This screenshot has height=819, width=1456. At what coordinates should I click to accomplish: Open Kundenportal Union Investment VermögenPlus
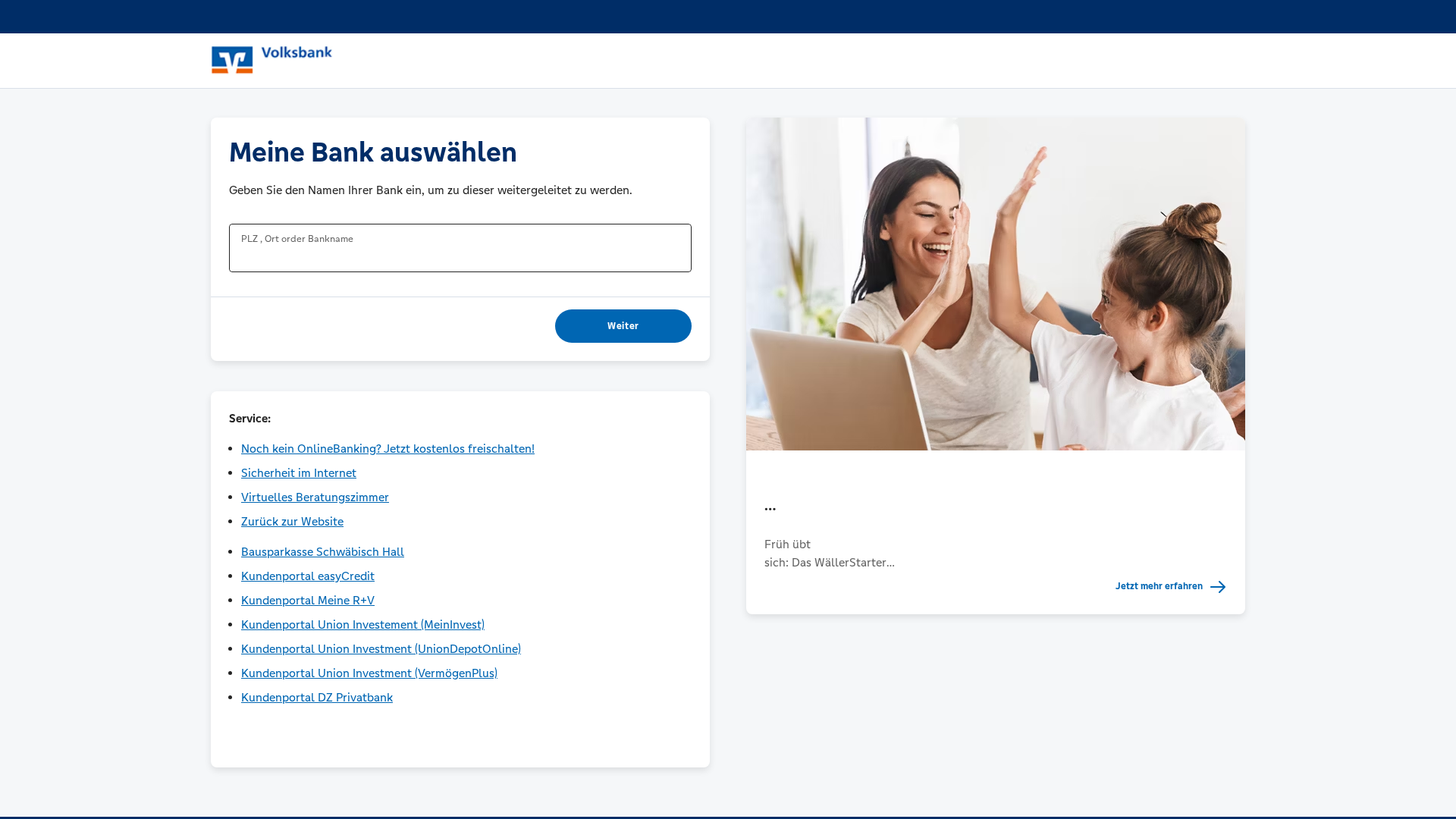tap(369, 673)
